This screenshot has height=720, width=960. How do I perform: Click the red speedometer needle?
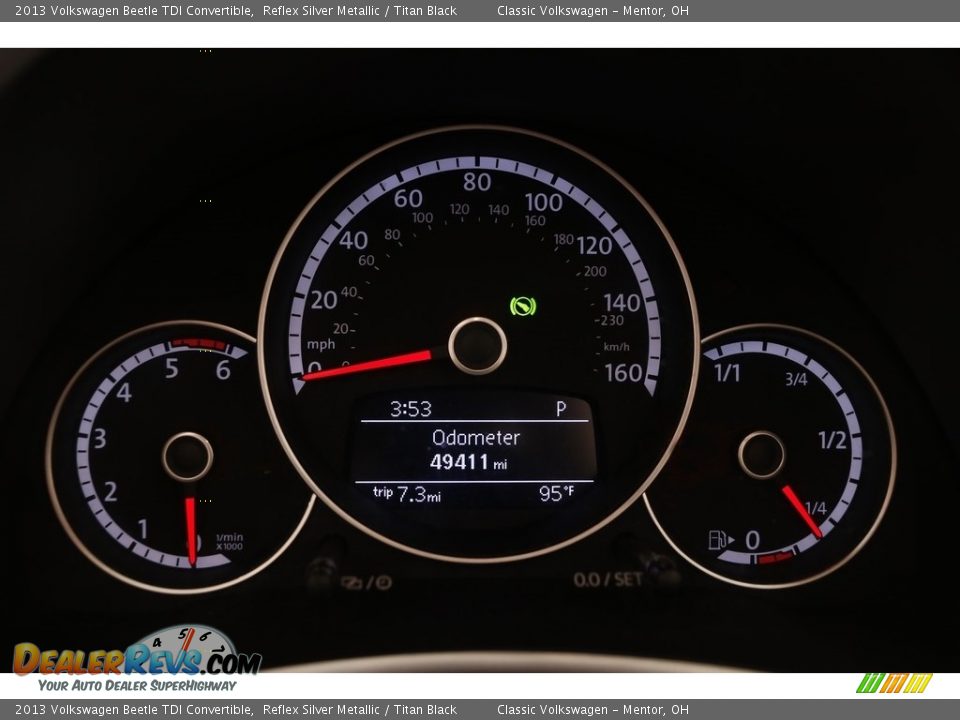367,365
